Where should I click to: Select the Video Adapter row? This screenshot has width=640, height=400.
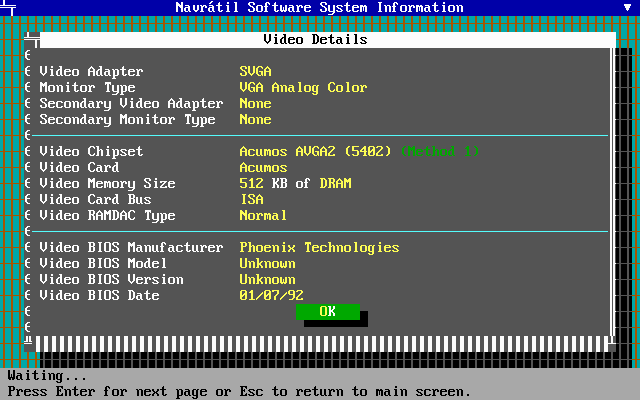point(91,72)
